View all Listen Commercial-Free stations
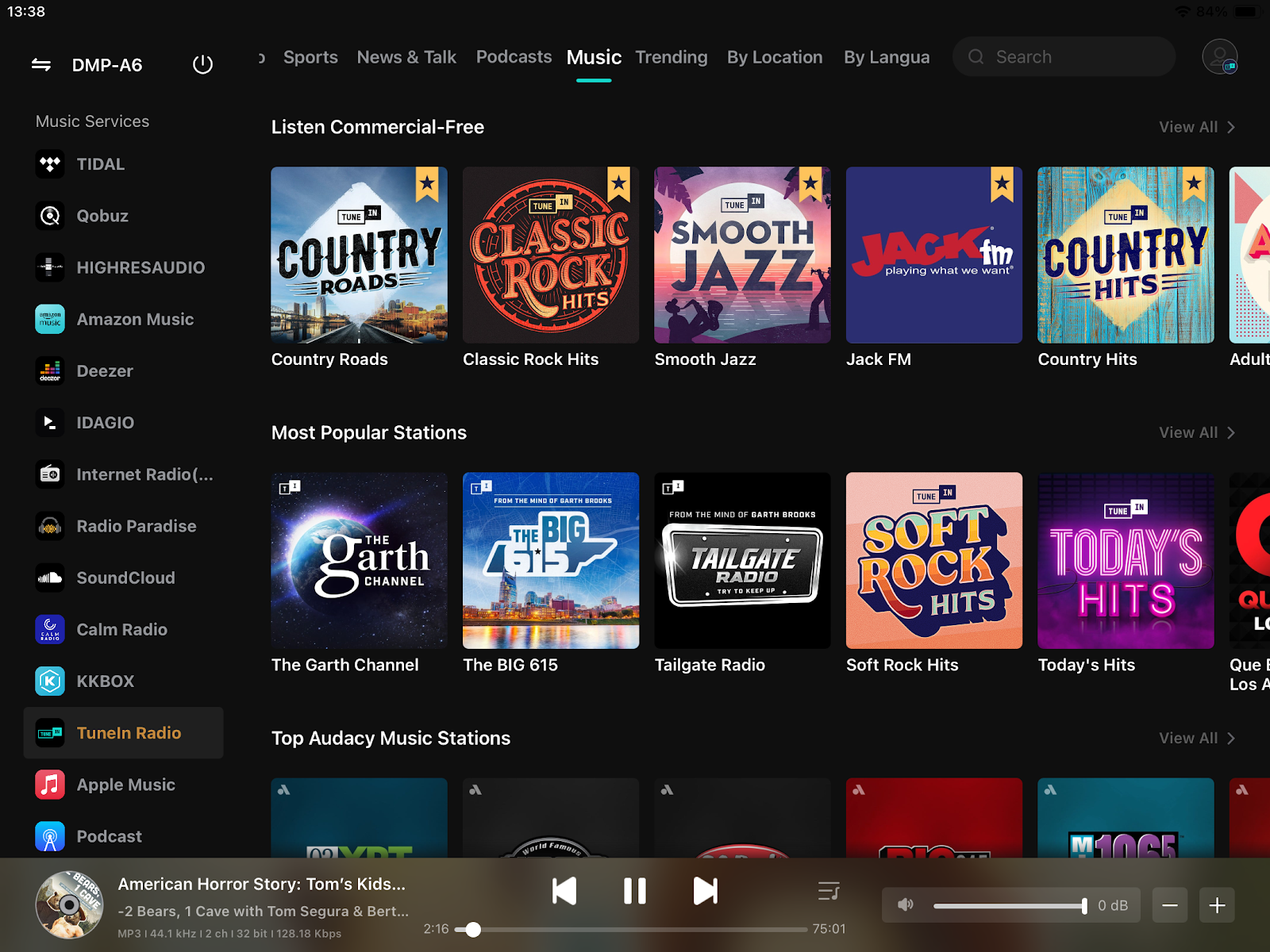 tap(1197, 127)
